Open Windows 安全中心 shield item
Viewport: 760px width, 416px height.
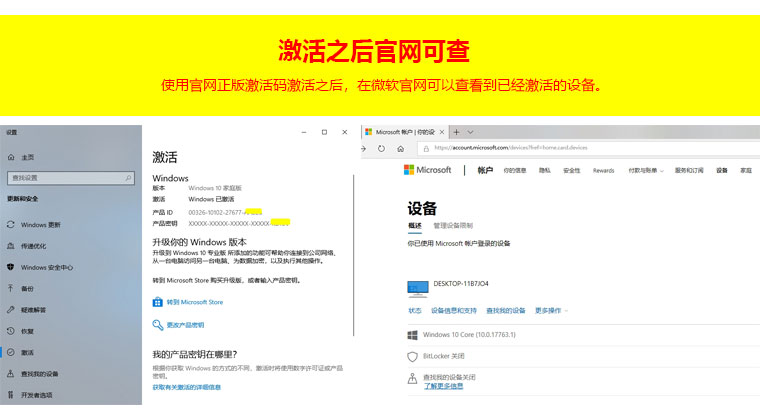coord(46,267)
